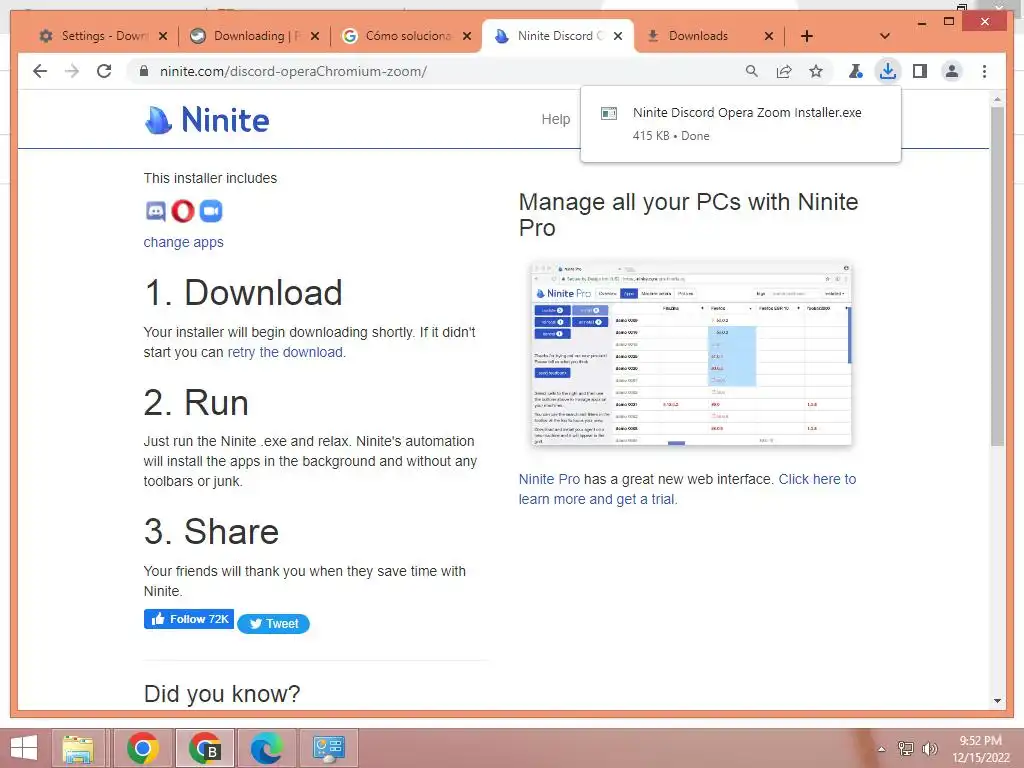Open File Explorer from the taskbar
Viewport: 1024px width, 768px height.
78,748
